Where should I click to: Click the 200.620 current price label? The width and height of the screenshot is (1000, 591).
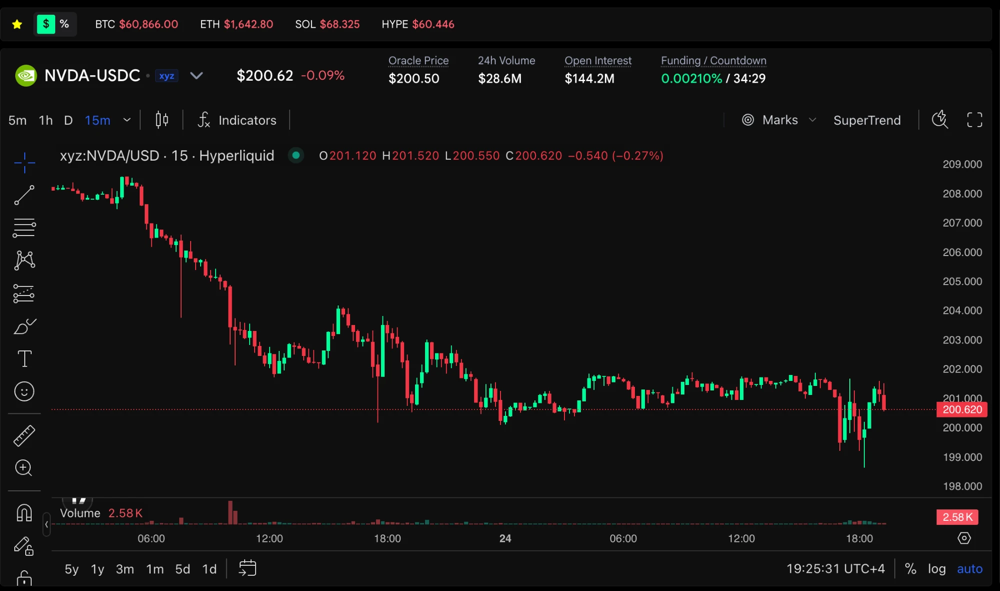coord(962,409)
